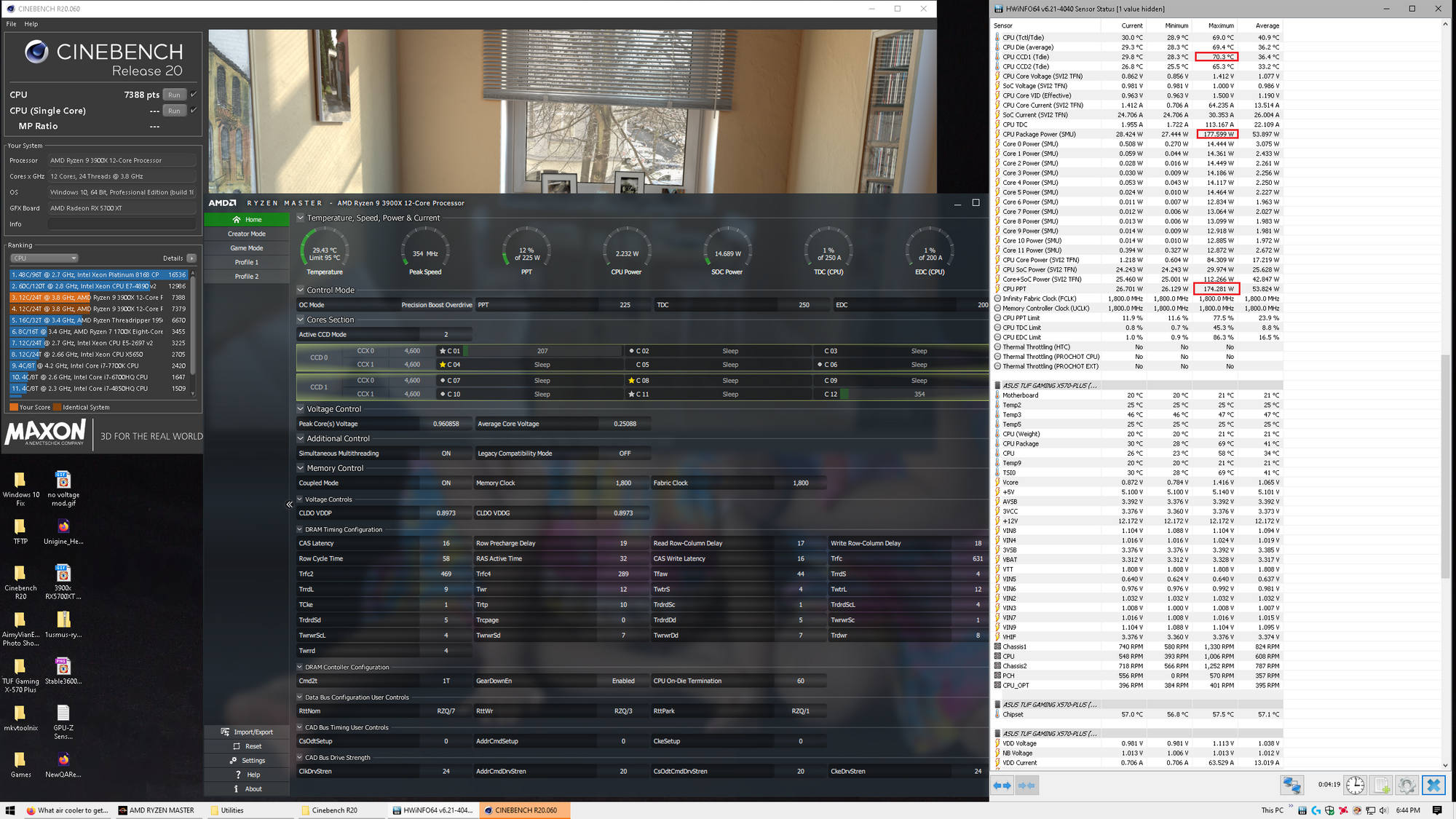Toggle the CPU test checkbox
Image resolution: width=1456 pixels, height=819 pixels.
[194, 95]
